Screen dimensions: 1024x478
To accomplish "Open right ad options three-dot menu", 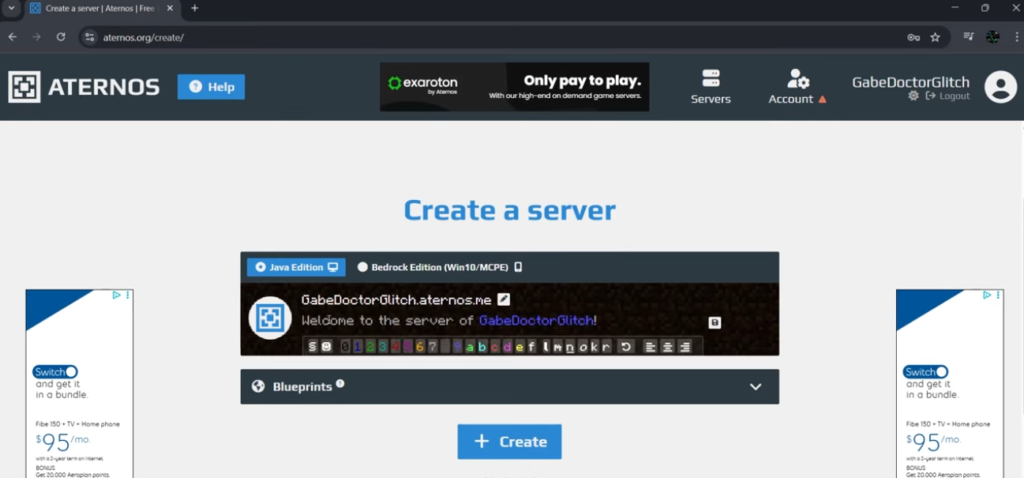I will point(999,295).
